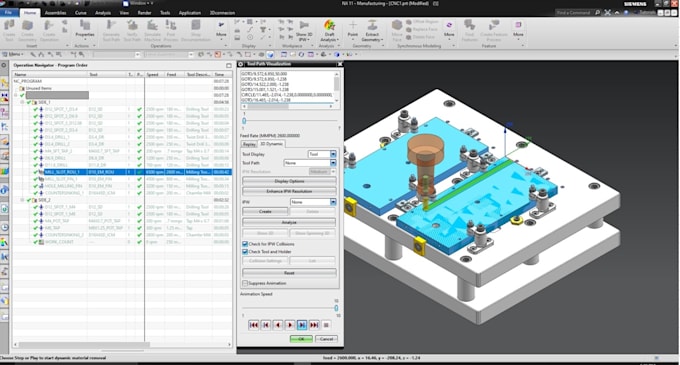Image resolution: width=680 pixels, height=365 pixels.
Task: Select the 3D Dynamic tab
Action: point(271,143)
